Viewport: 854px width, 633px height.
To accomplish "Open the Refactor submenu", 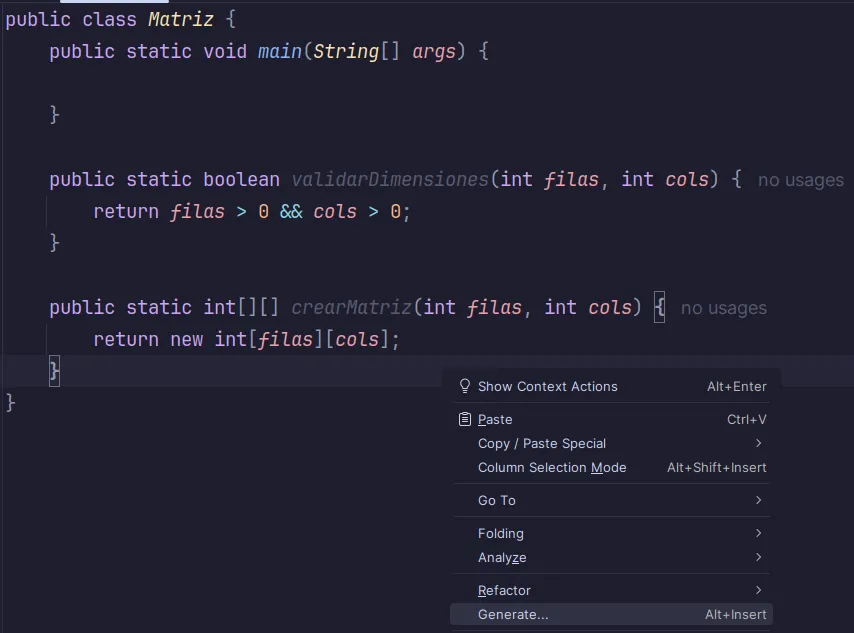I will pos(611,590).
